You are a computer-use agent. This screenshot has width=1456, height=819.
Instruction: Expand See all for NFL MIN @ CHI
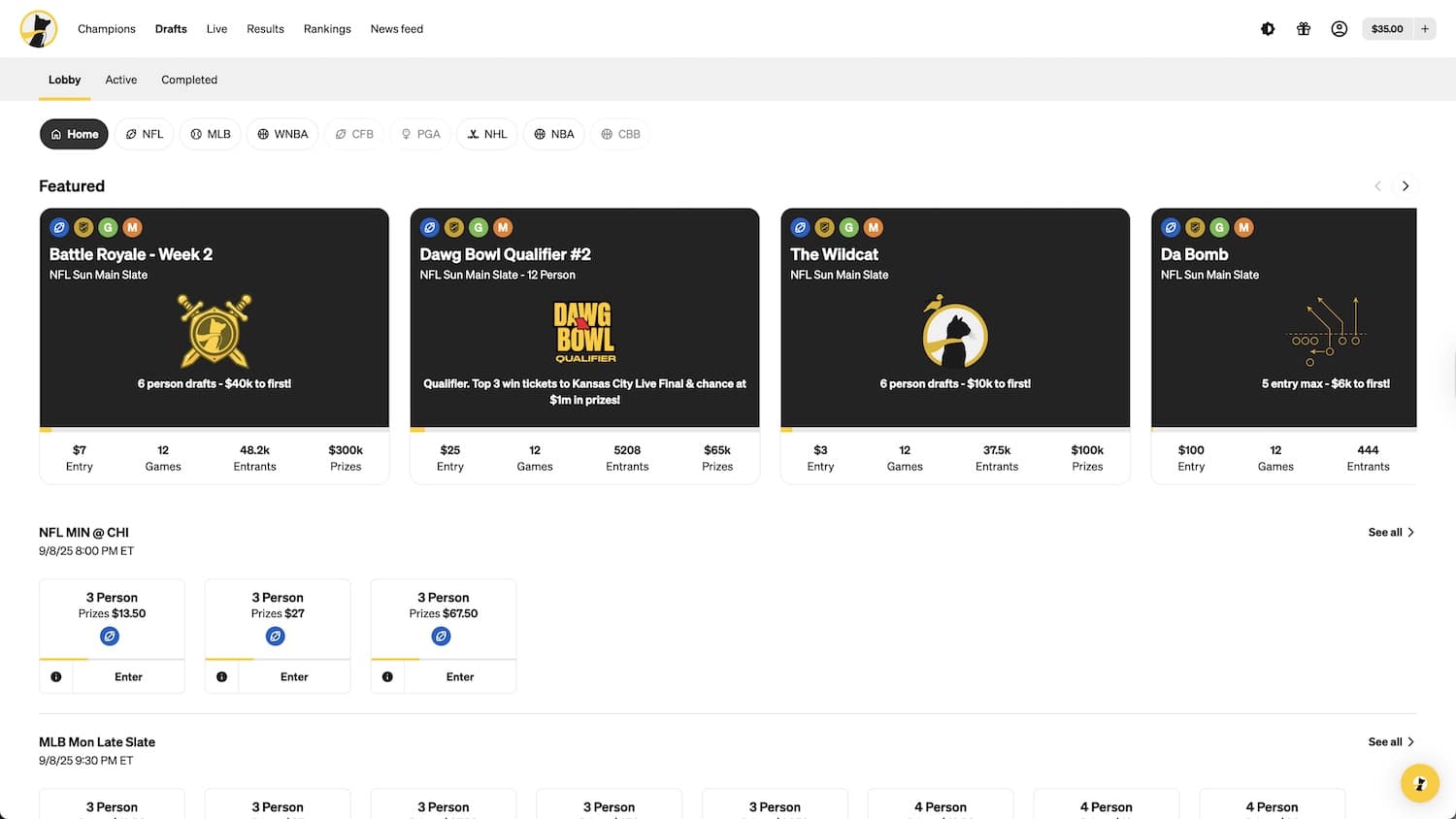point(1390,533)
